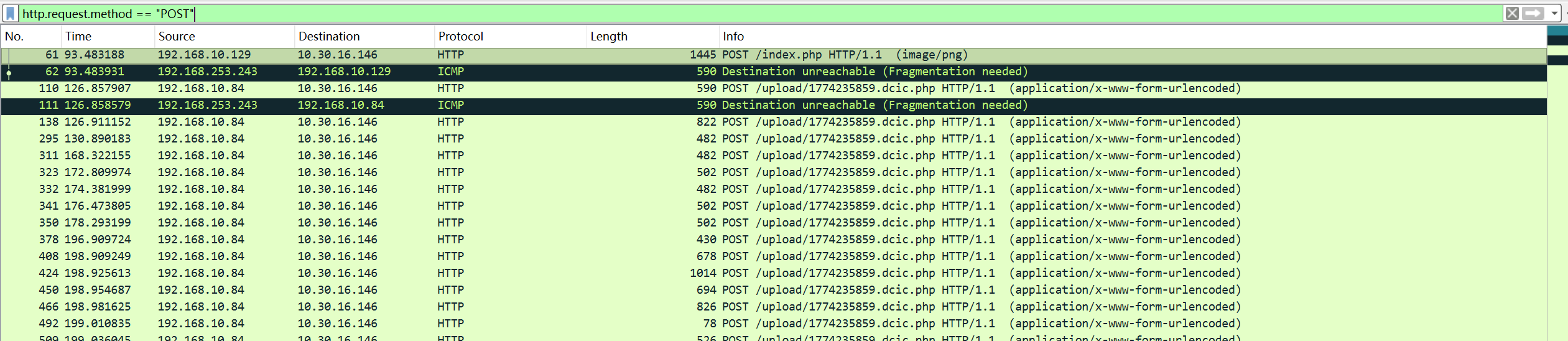Click time value 172.809974
This screenshot has width=1568, height=341.
(x=98, y=172)
